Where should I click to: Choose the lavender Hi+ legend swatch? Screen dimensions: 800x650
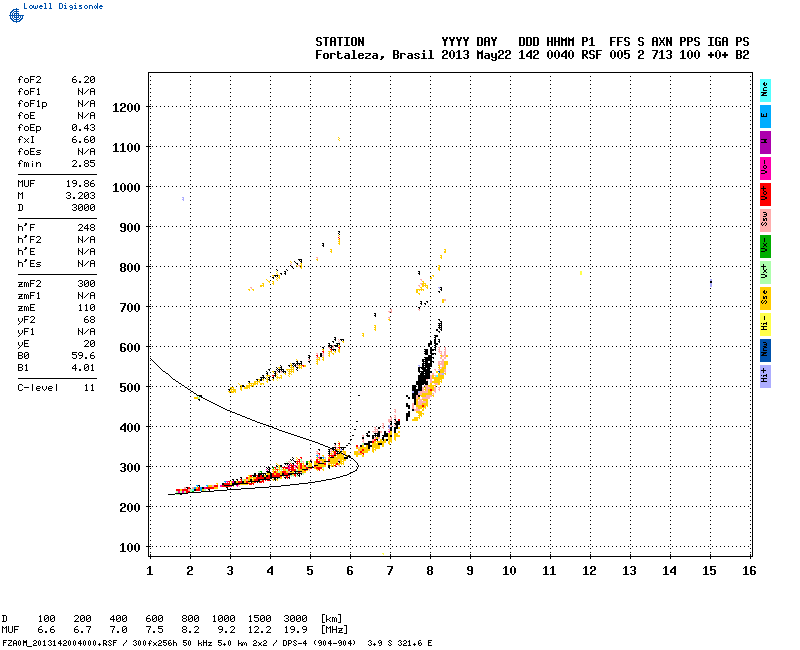coord(765,377)
